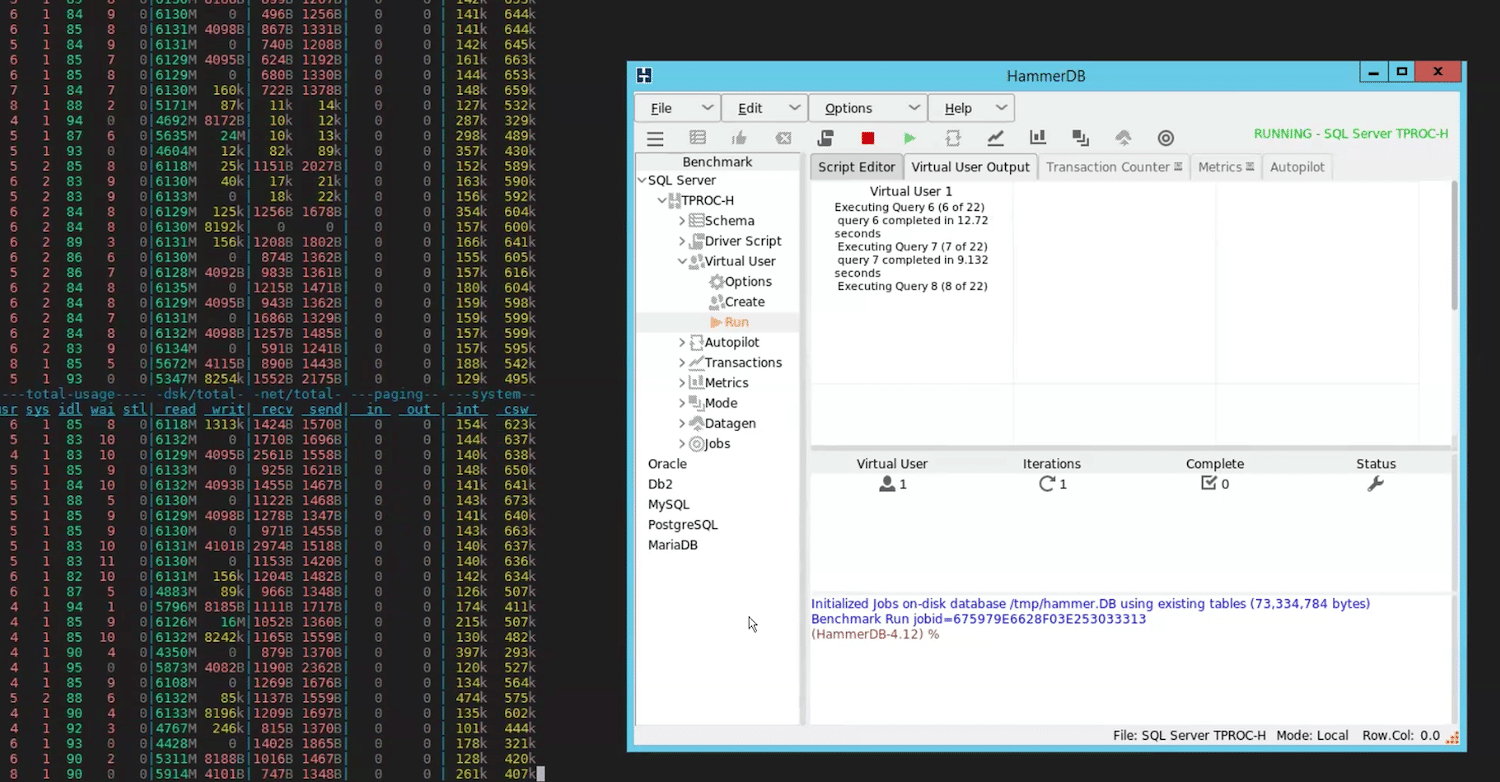Click Row.Col: 0.0 in status bar
The image size is (1500, 782).
click(1401, 735)
